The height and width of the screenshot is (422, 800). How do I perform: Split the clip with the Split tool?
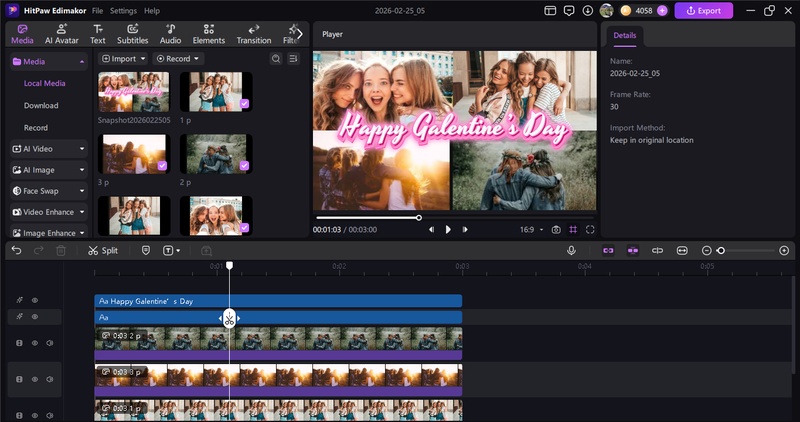click(x=103, y=251)
